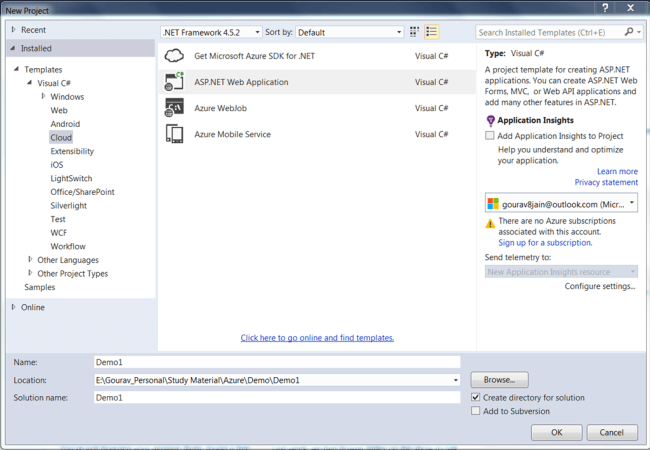Select the Office/SharePoint category

tap(82, 192)
